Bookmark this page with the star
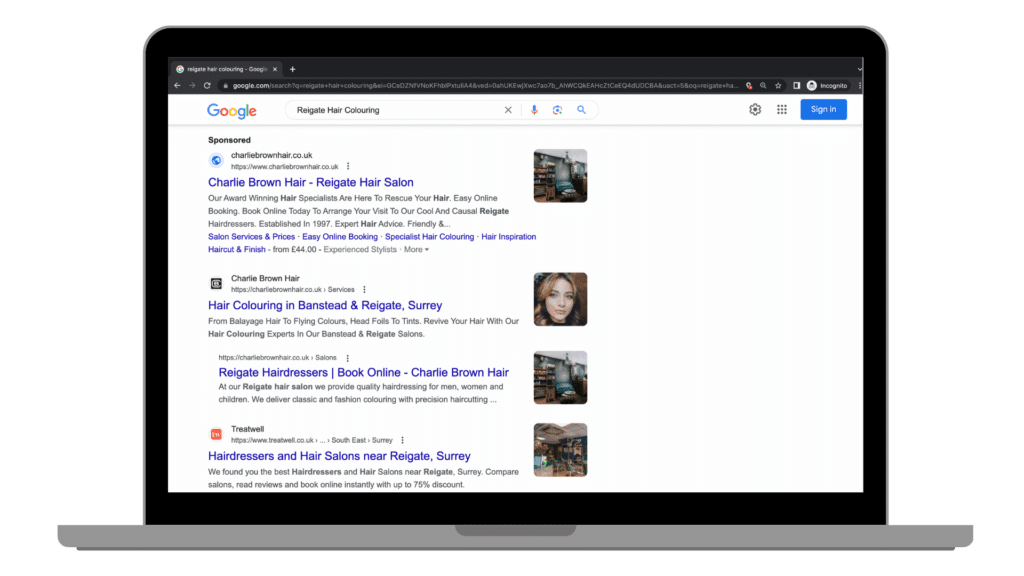The image size is (1024, 576). click(x=778, y=86)
